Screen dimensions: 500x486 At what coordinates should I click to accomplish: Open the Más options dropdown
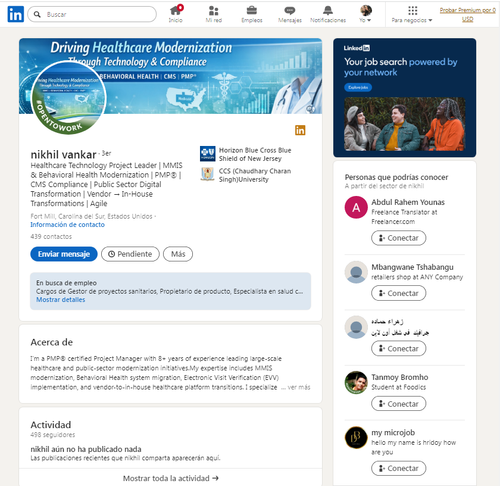point(178,254)
